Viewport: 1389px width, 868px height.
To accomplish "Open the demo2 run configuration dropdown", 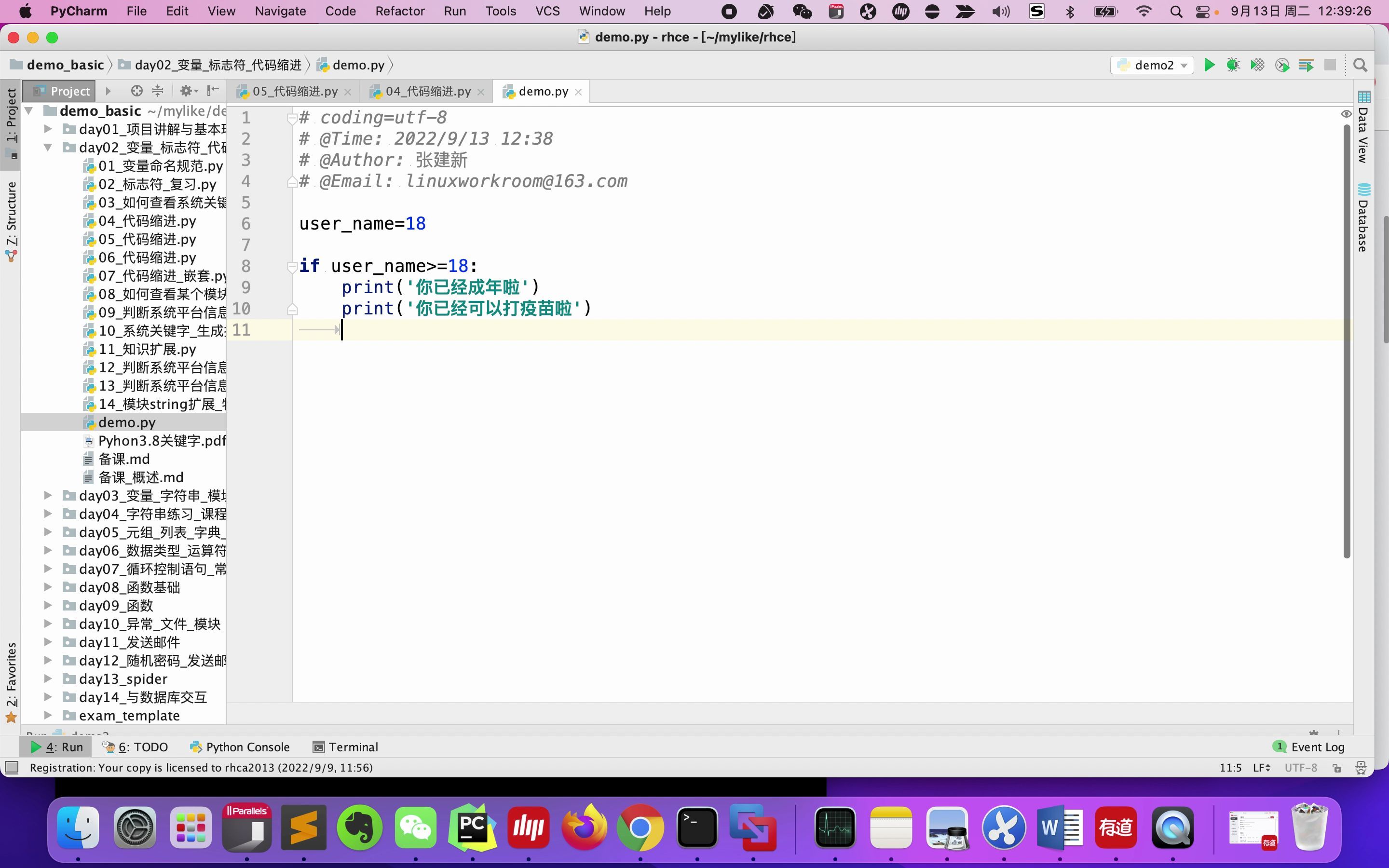I will click(x=1151, y=65).
